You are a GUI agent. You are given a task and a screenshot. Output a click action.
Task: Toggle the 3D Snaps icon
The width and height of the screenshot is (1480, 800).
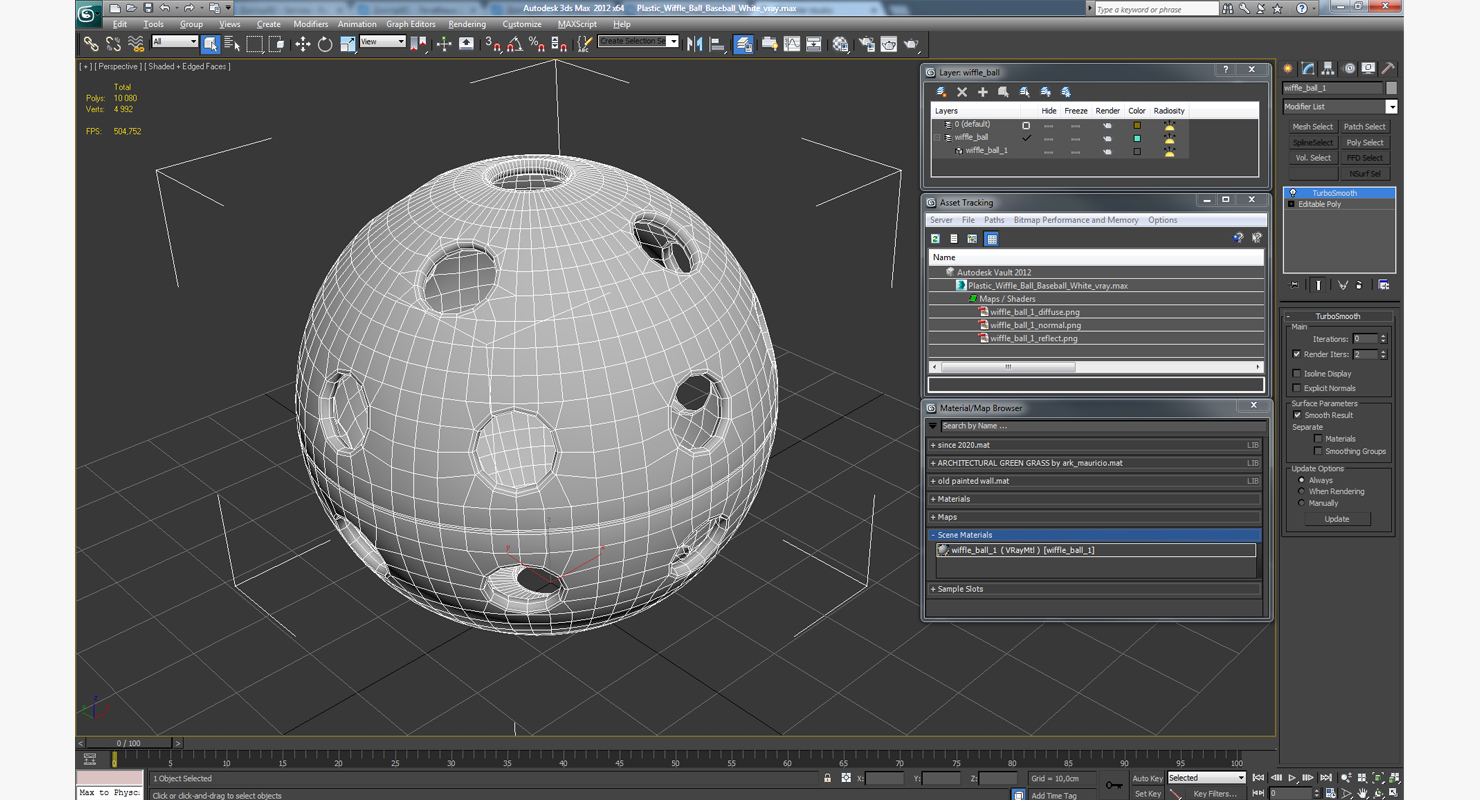(x=492, y=44)
